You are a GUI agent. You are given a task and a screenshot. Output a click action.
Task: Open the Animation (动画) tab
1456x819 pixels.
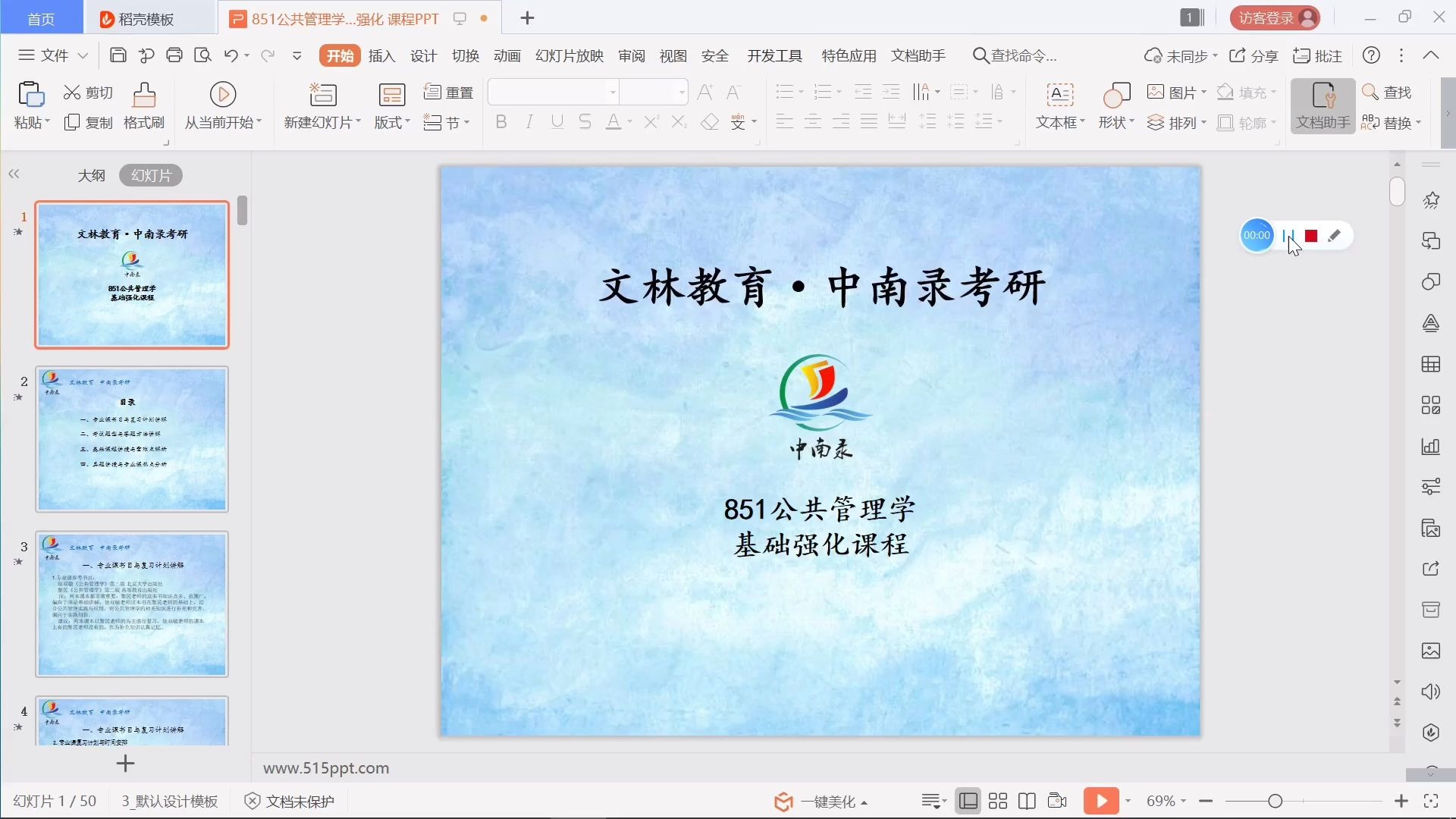pos(507,55)
